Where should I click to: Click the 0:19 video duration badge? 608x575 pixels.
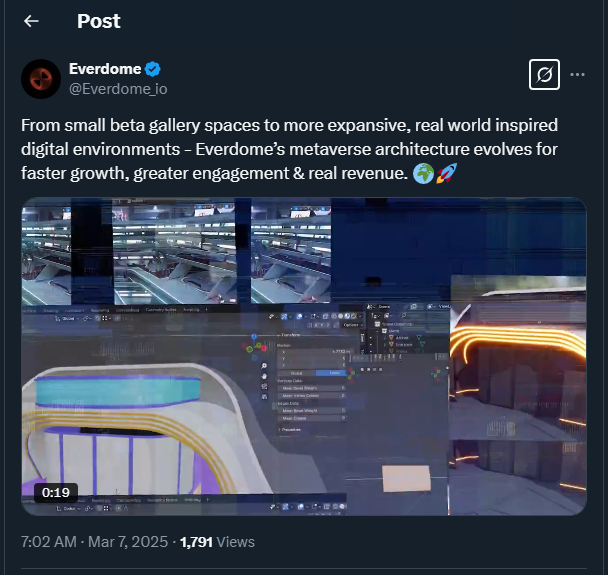pyautogui.click(x=56, y=492)
